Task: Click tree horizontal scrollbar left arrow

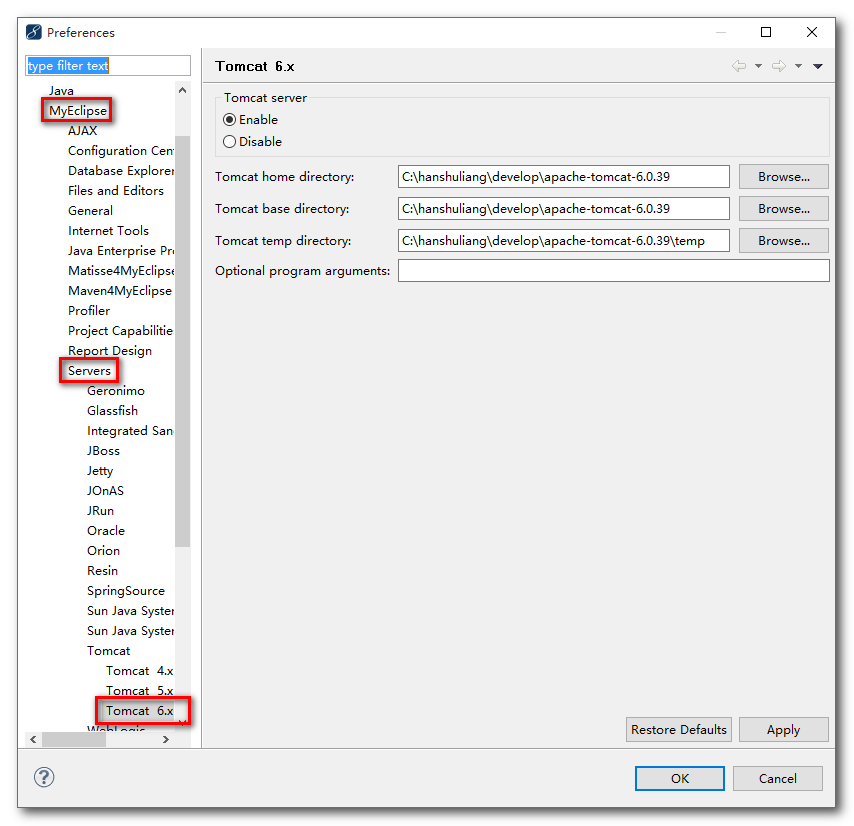Action: 33,739
